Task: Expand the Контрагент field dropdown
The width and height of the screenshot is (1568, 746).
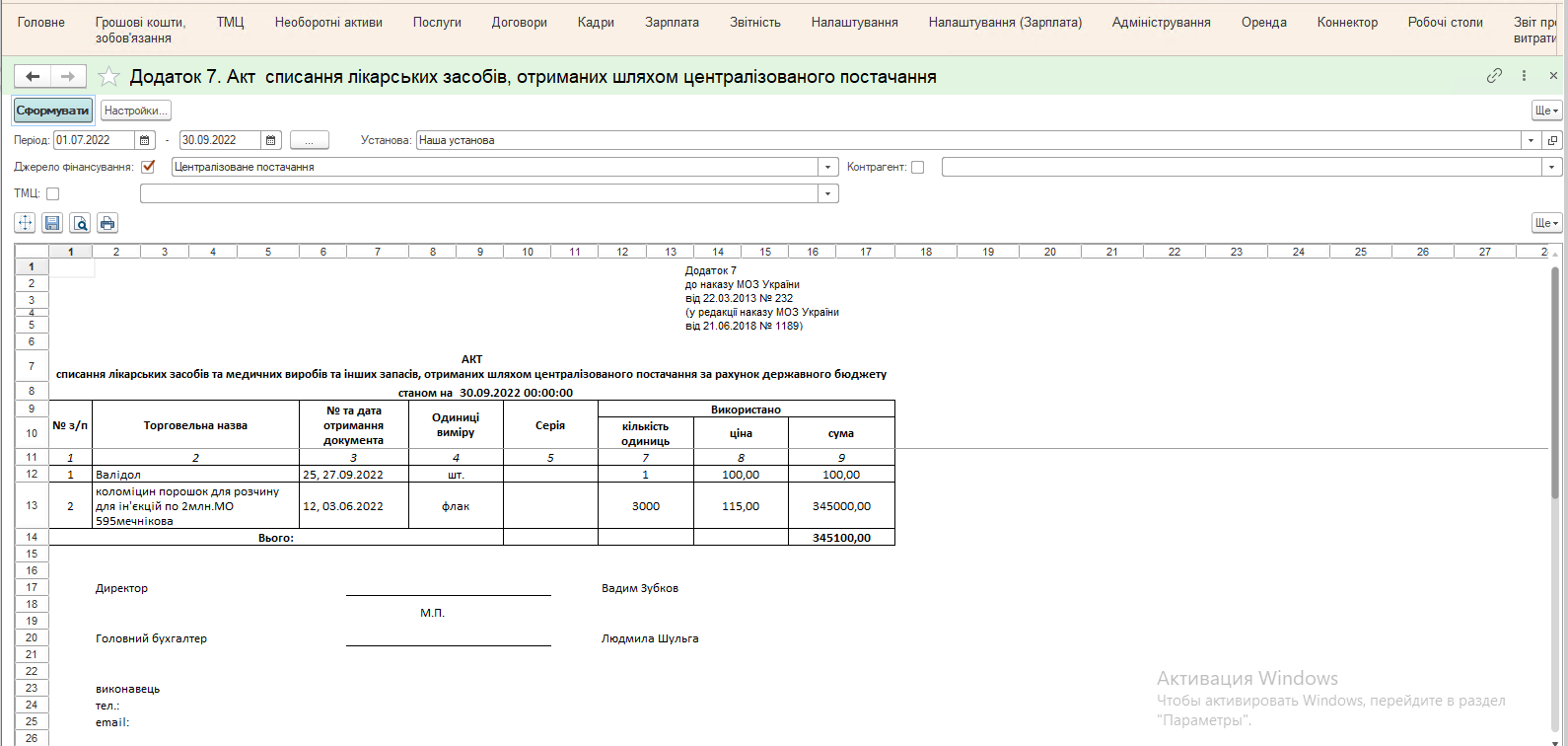Action: [x=1552, y=167]
